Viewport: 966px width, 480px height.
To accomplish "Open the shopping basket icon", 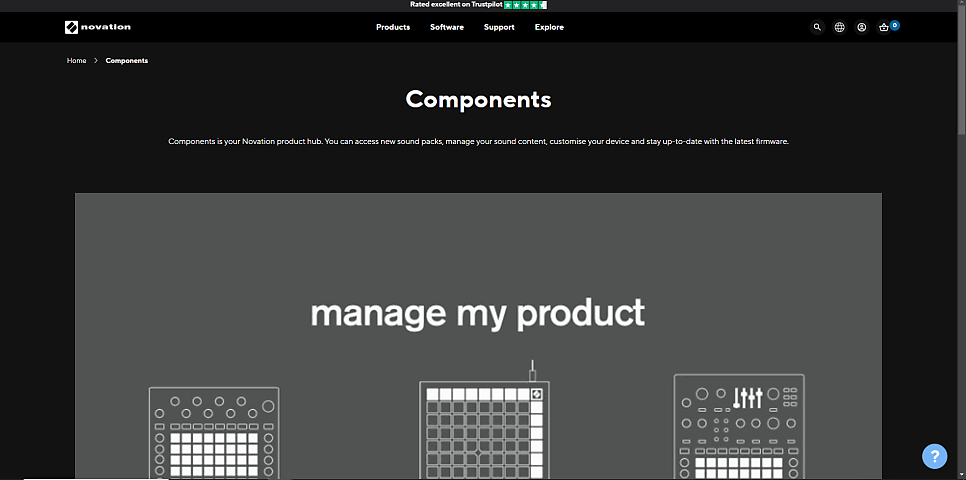I will [883, 27].
